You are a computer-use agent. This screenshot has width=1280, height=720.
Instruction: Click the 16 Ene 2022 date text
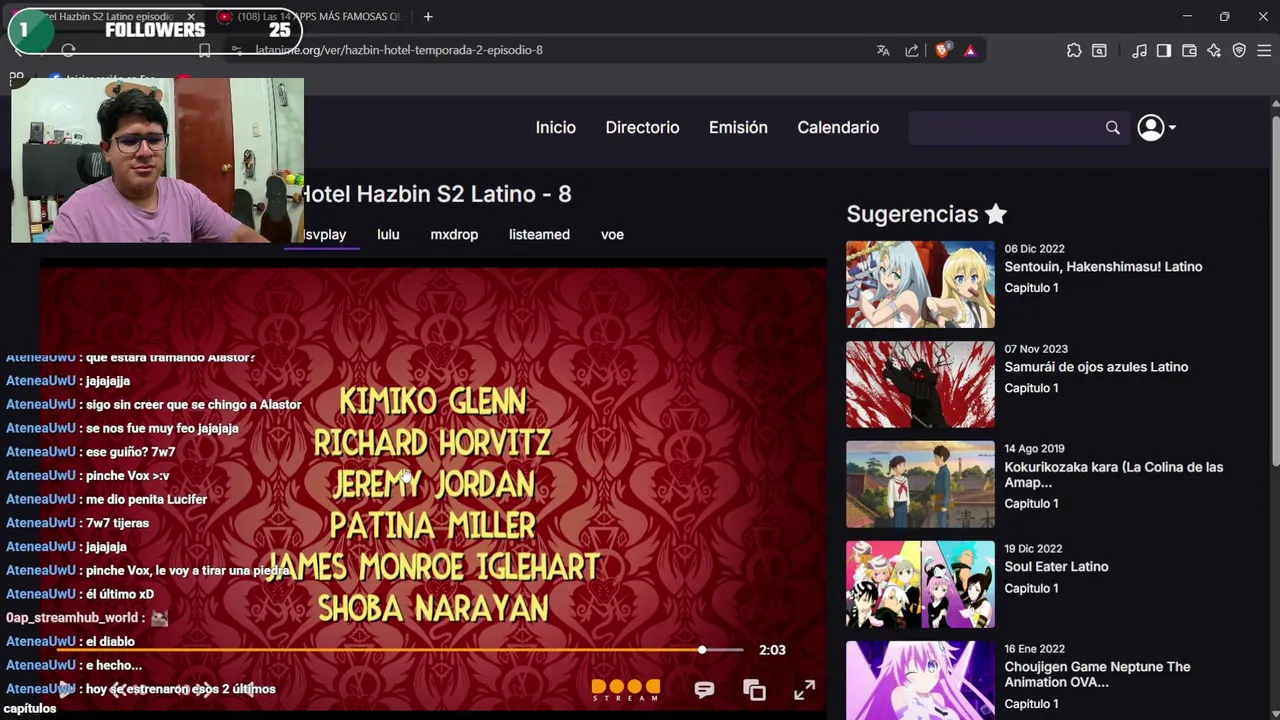pos(1034,649)
